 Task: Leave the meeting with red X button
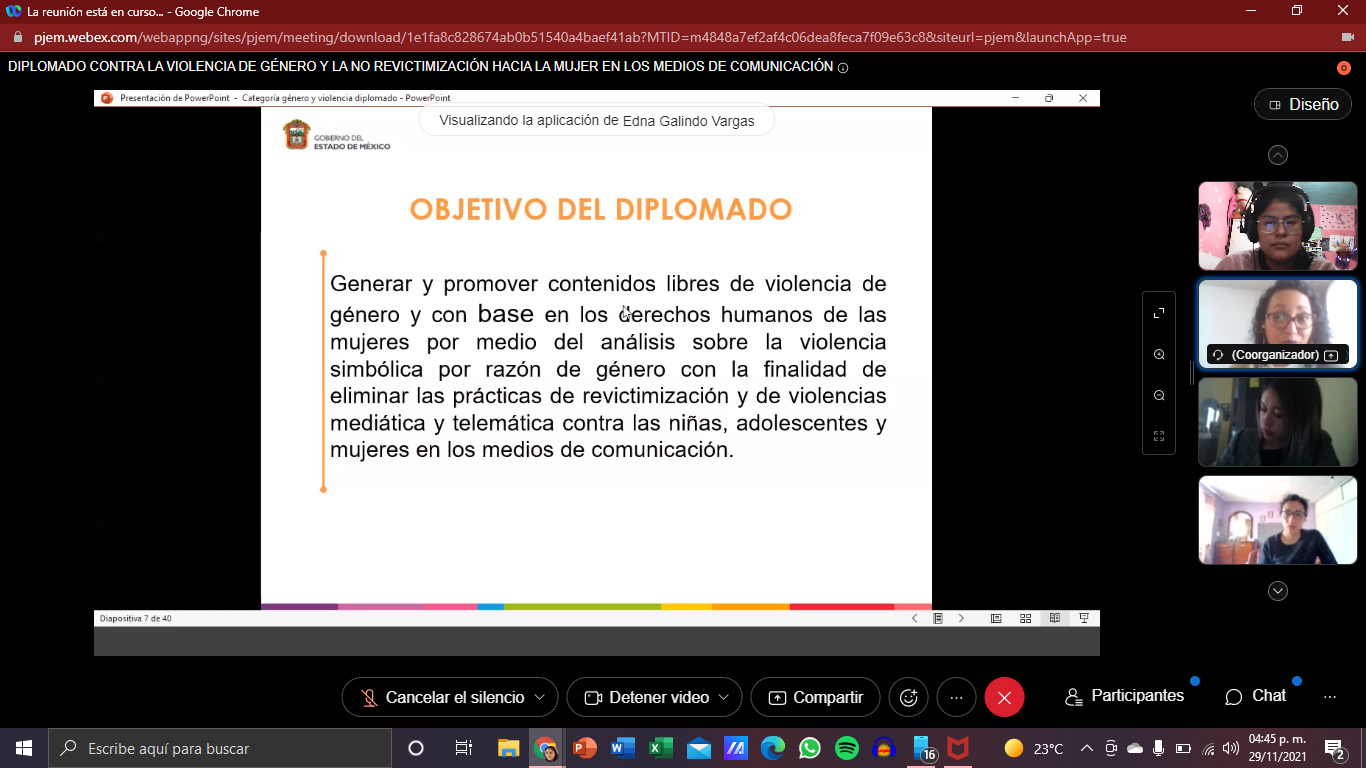tap(1004, 697)
